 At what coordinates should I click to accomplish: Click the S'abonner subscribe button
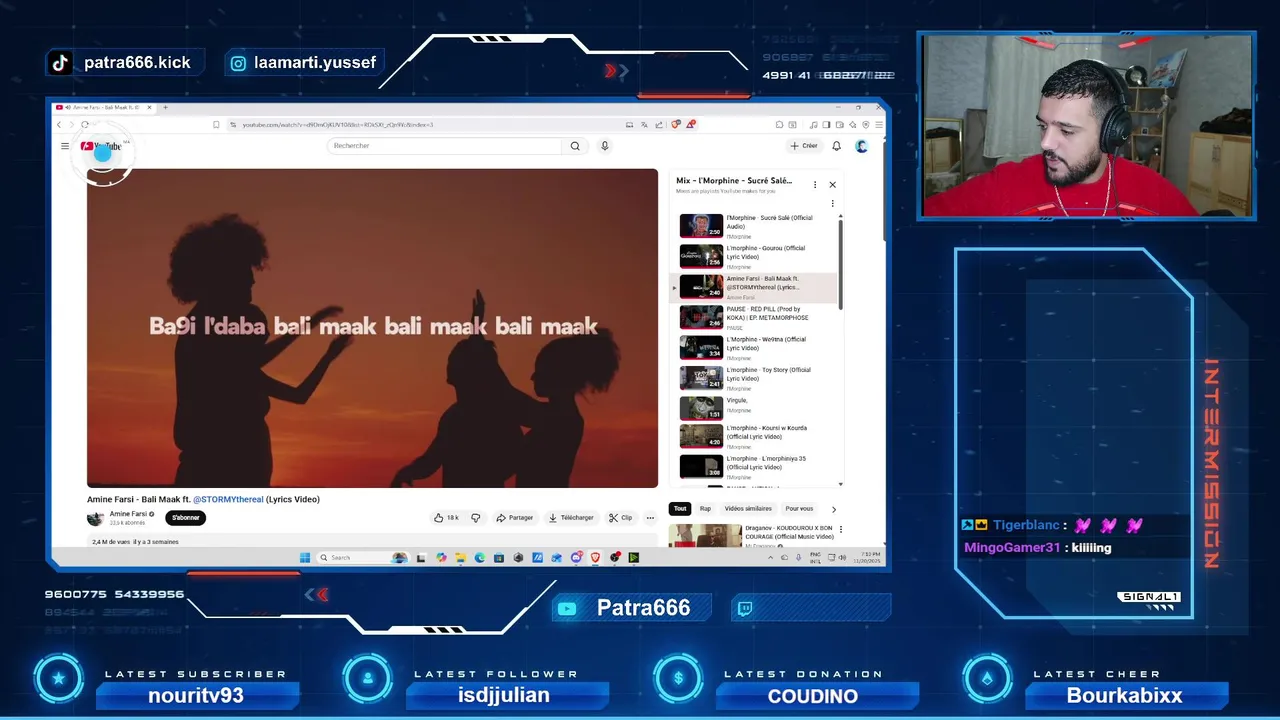click(x=186, y=518)
